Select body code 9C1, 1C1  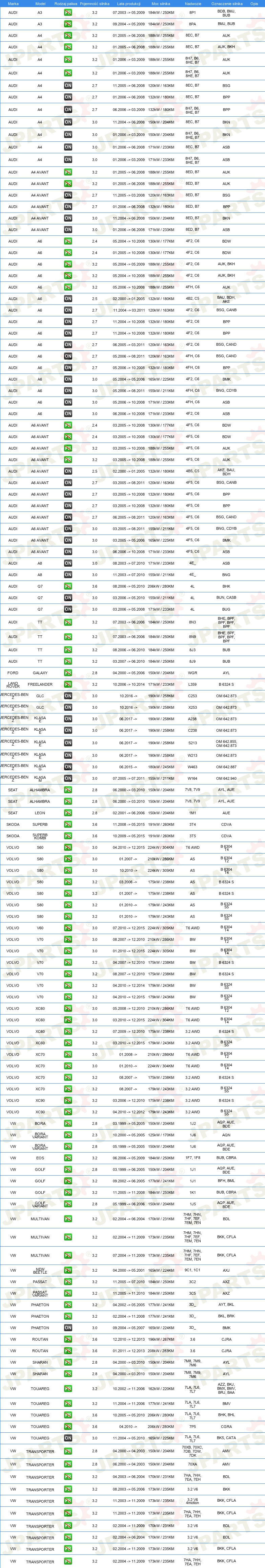click(x=192, y=1271)
